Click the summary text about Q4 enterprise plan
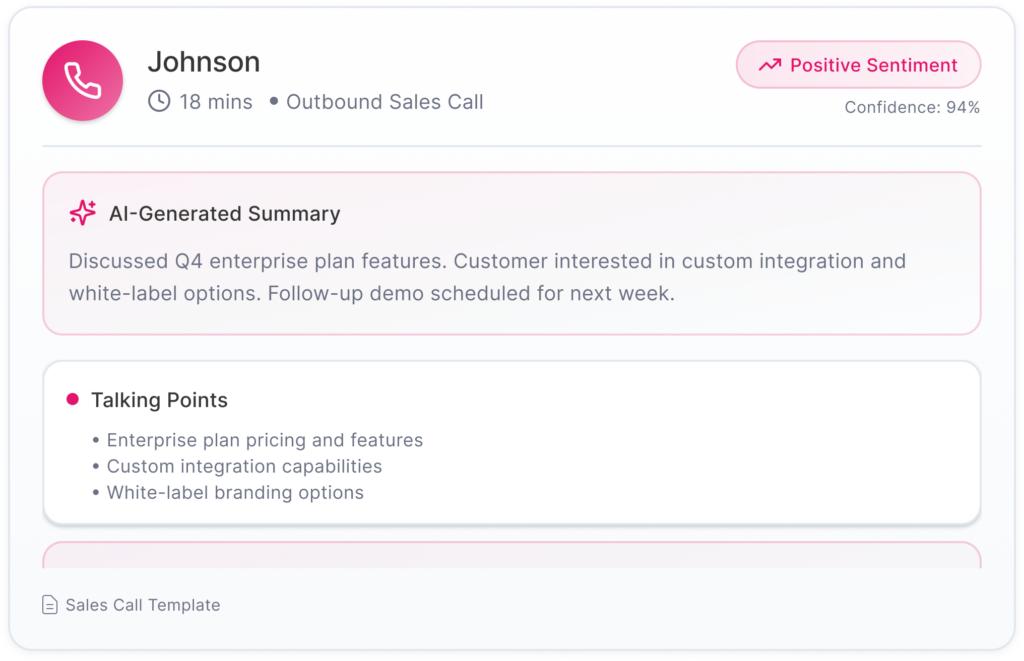Viewport: 1024px width, 661px height. (487, 278)
